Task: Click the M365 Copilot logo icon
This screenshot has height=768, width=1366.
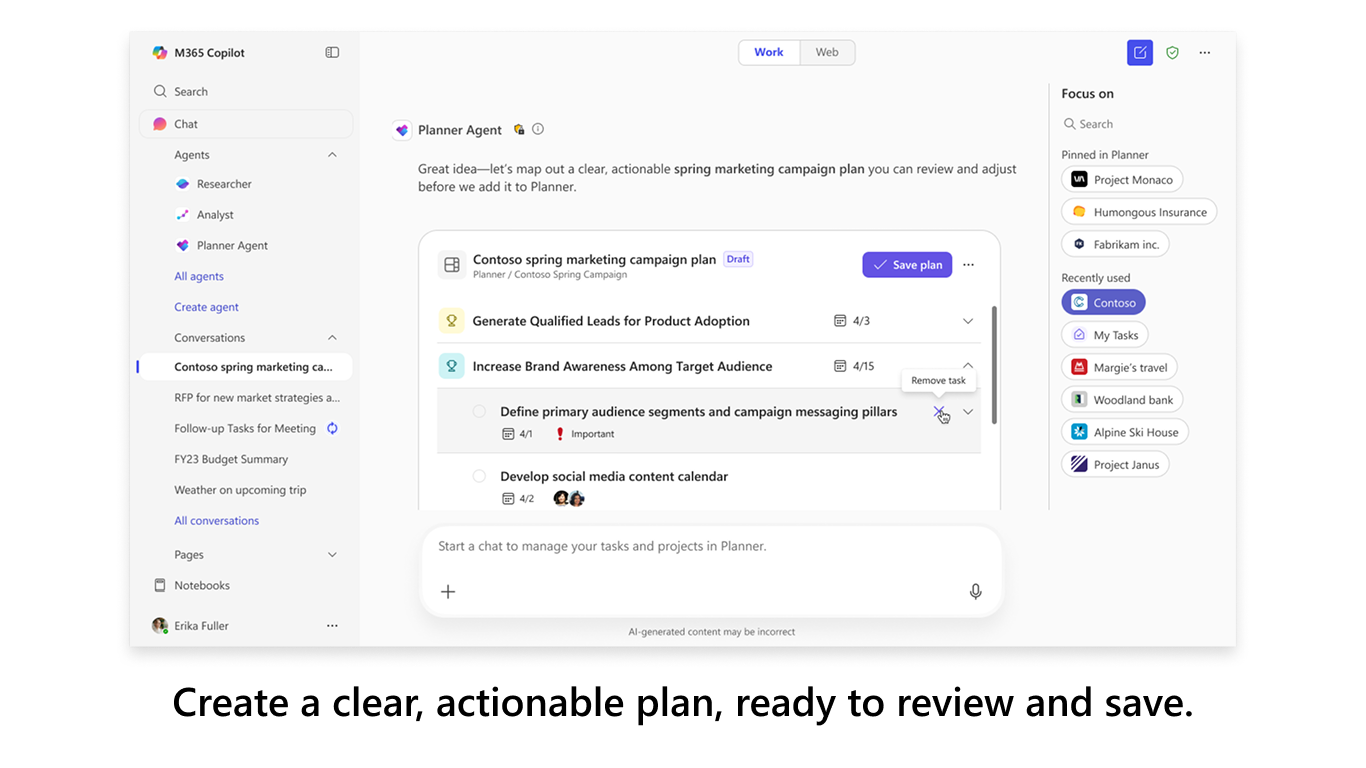Action: (160, 53)
